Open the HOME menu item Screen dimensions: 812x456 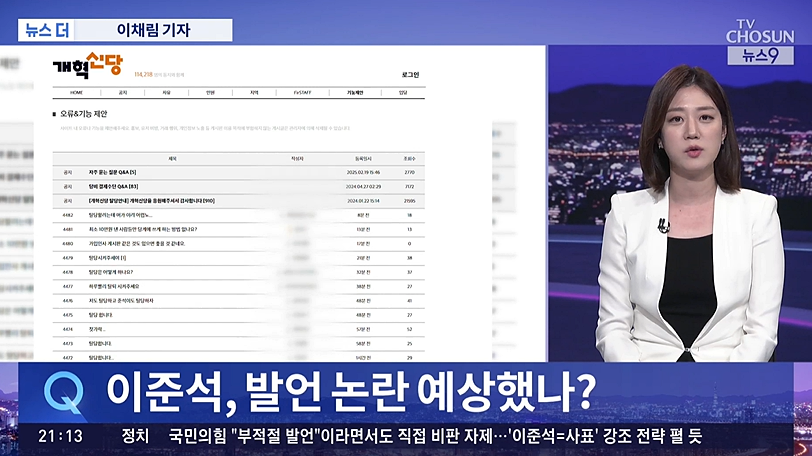click(x=76, y=93)
